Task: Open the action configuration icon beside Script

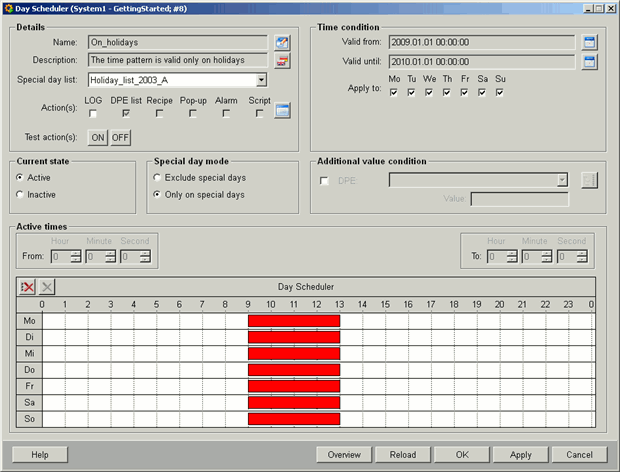Action: [283, 111]
